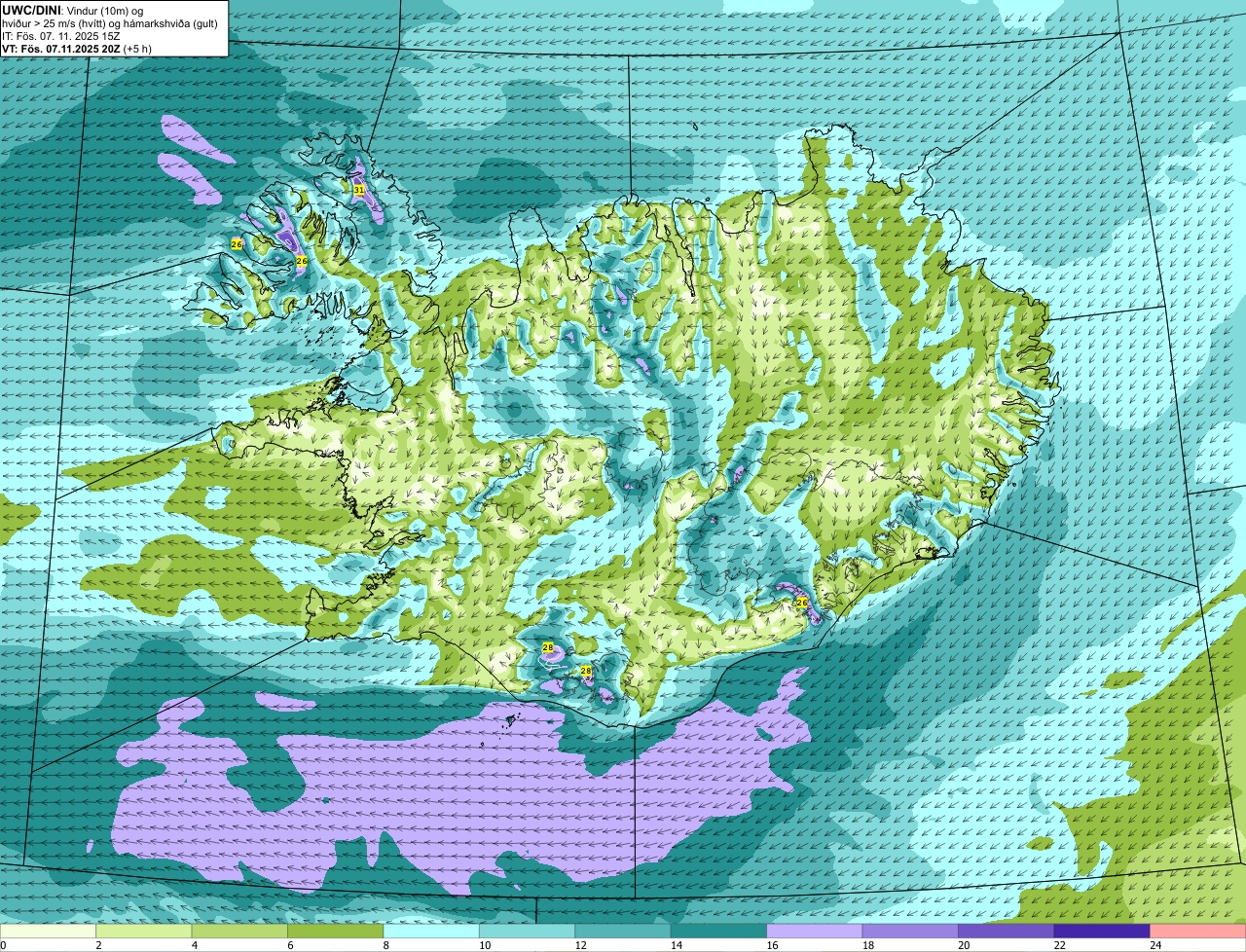
Task: Pick the 8–10 m/s light cyan segment
Action: point(432,932)
